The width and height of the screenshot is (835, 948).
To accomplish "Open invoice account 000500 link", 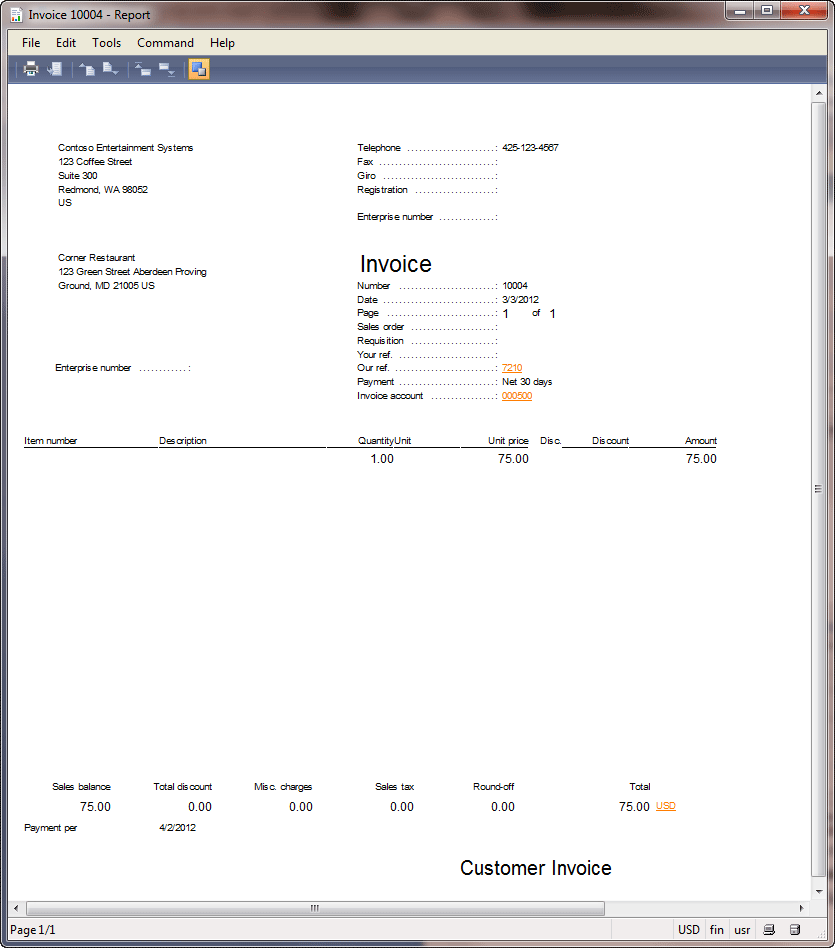I will 517,396.
